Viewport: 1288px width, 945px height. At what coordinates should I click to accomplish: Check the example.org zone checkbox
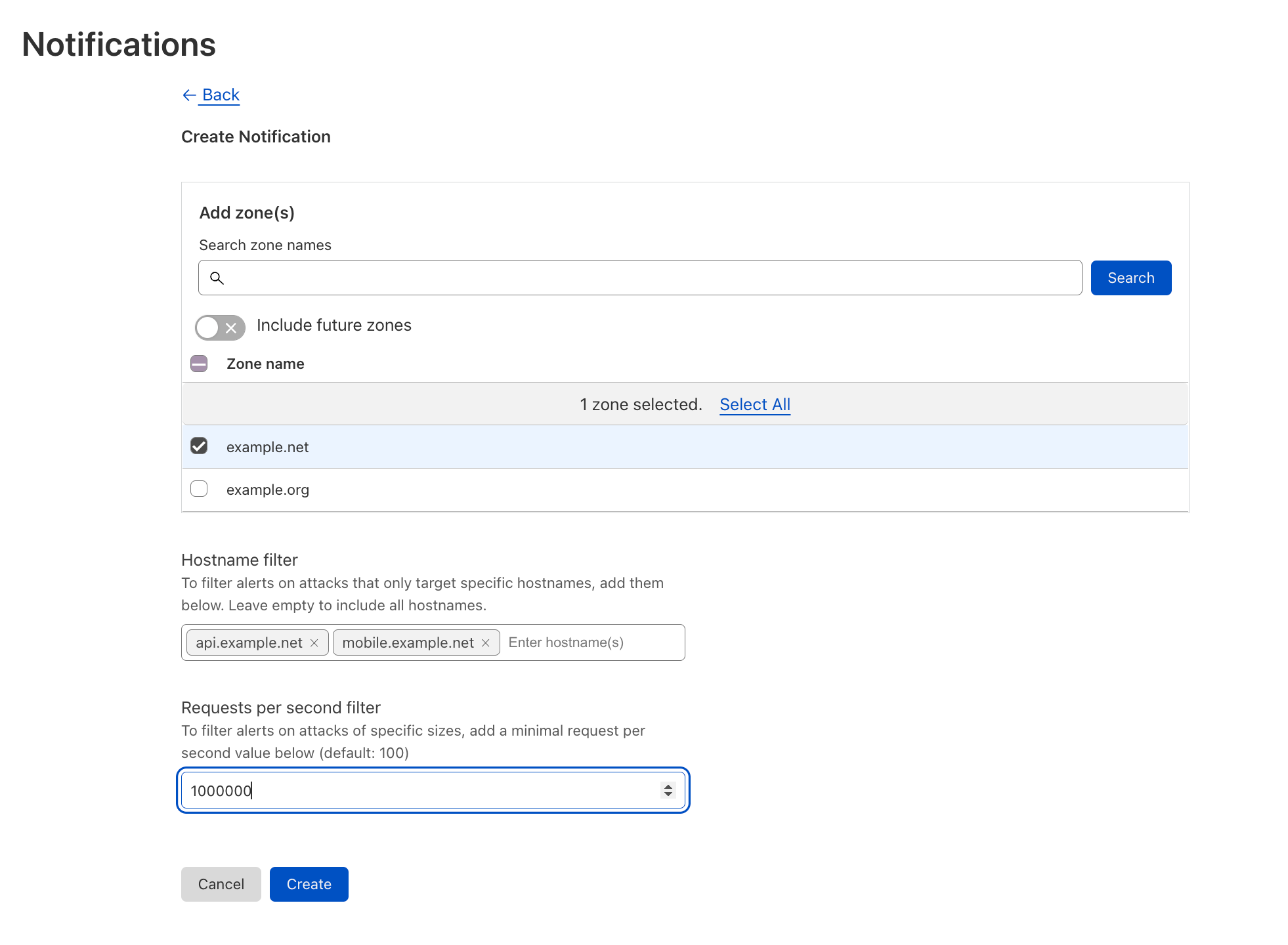point(199,489)
